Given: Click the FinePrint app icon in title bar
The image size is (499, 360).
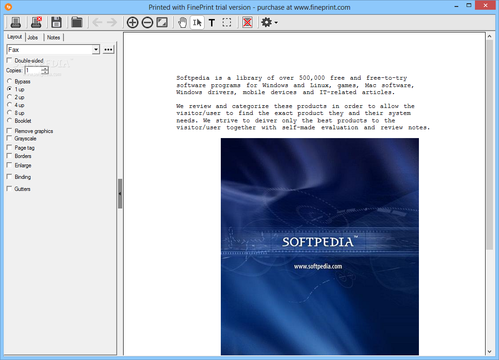Looking at the screenshot, I should click(x=8, y=7).
